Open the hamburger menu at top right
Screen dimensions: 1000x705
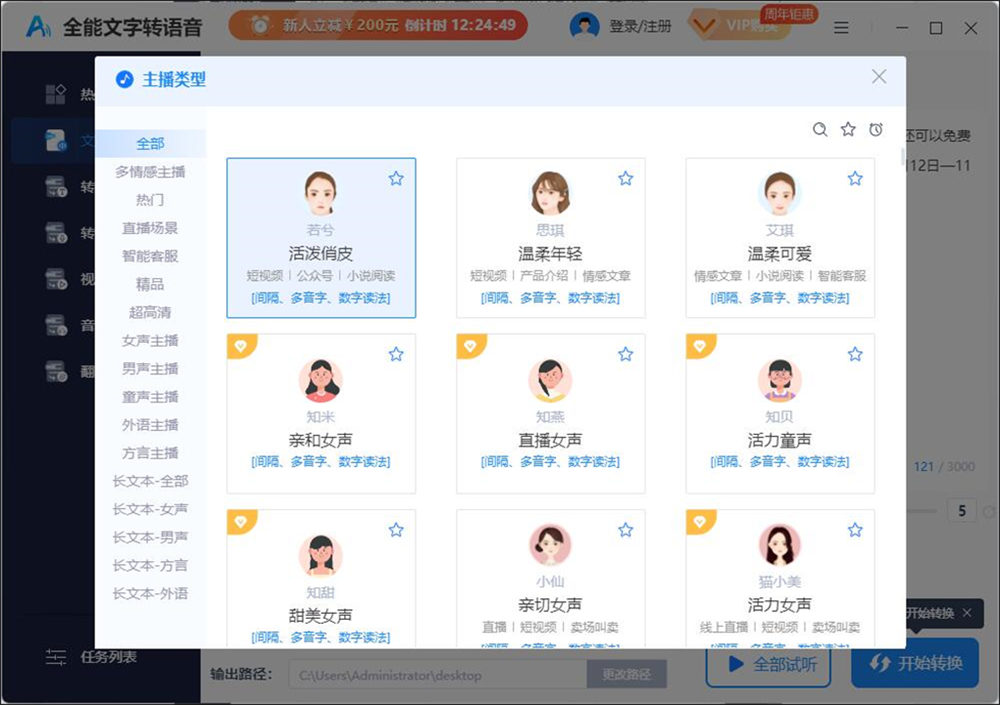click(x=841, y=28)
